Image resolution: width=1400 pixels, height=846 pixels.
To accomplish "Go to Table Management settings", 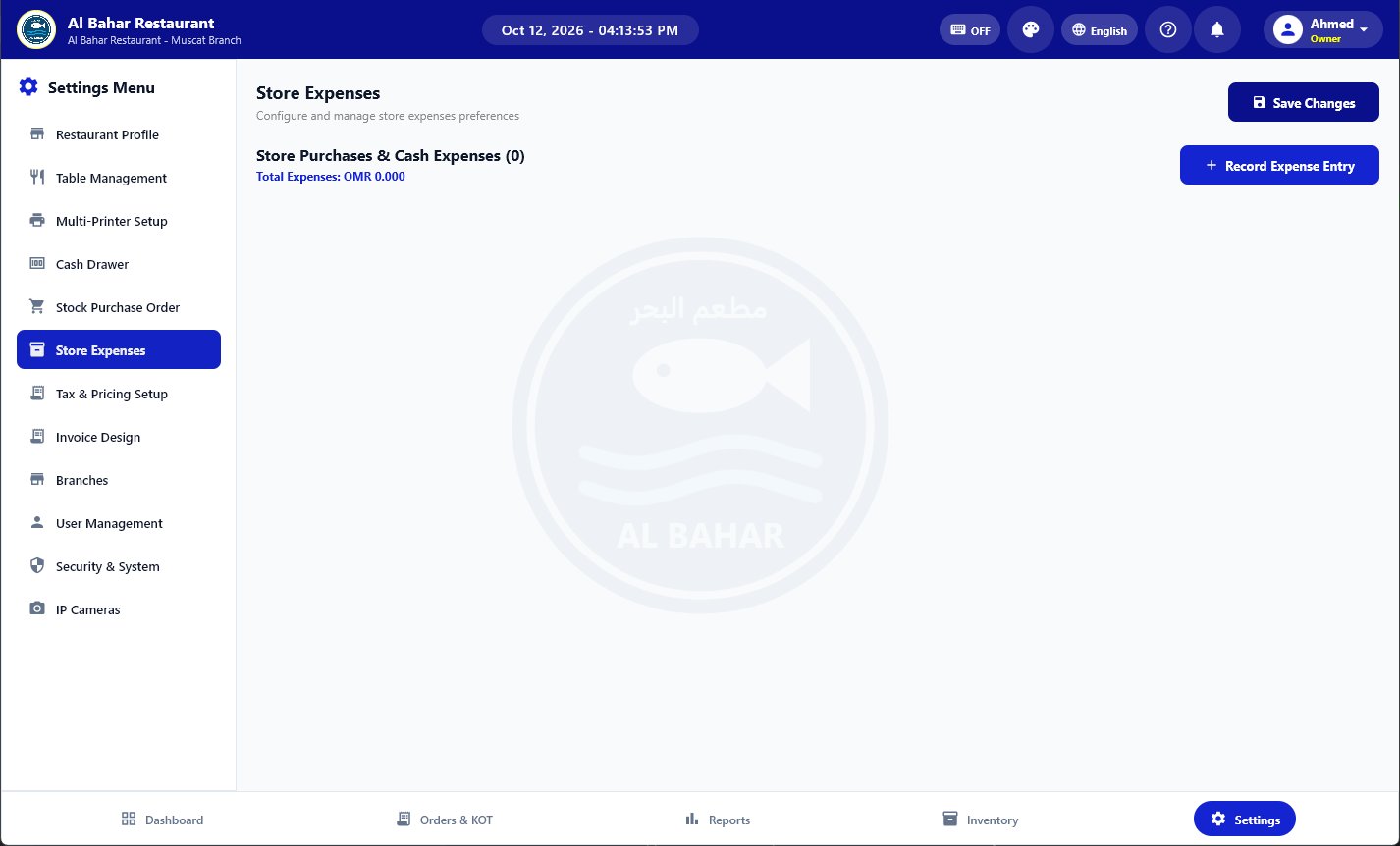I will click(119, 178).
